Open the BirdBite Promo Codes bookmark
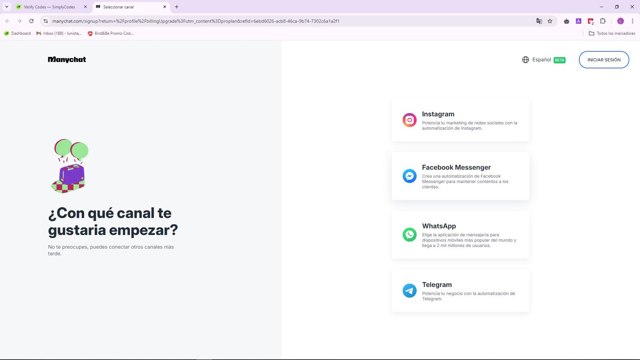 111,33
